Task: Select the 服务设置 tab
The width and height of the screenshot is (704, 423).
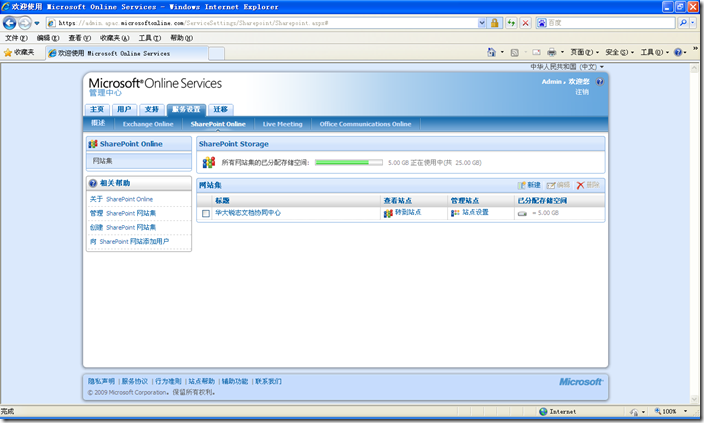Action: coord(186,109)
